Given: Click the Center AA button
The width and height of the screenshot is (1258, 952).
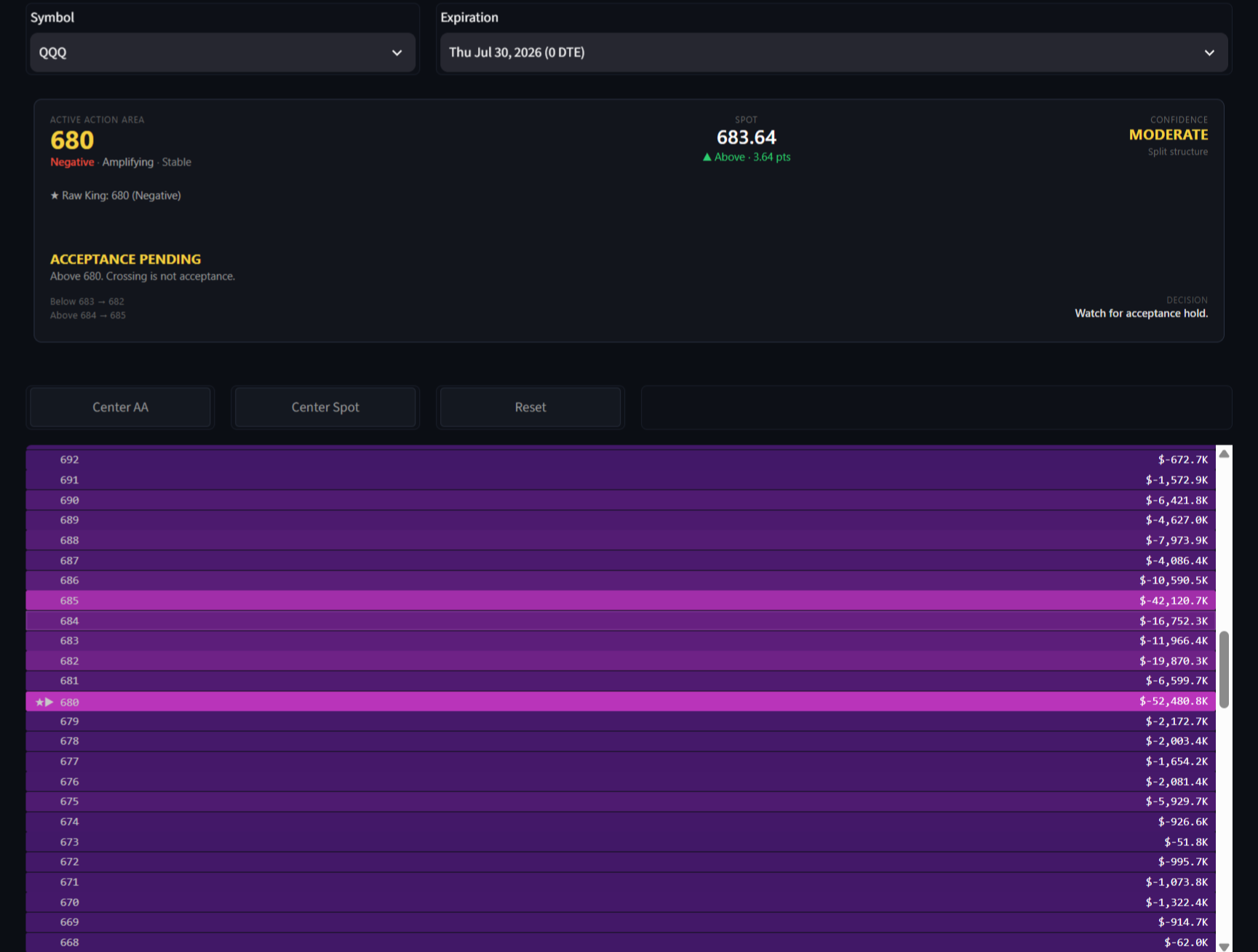Looking at the screenshot, I should 120,407.
